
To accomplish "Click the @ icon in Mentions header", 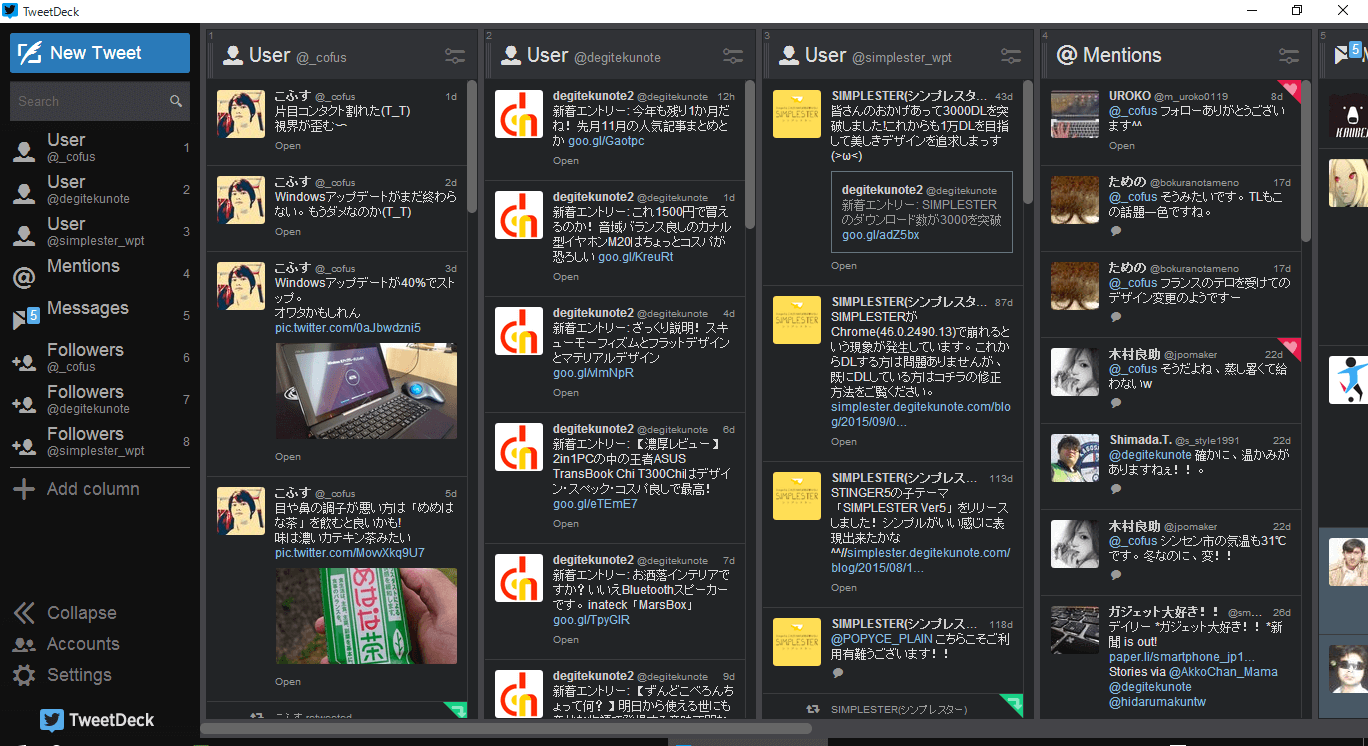I will [x=1066, y=55].
